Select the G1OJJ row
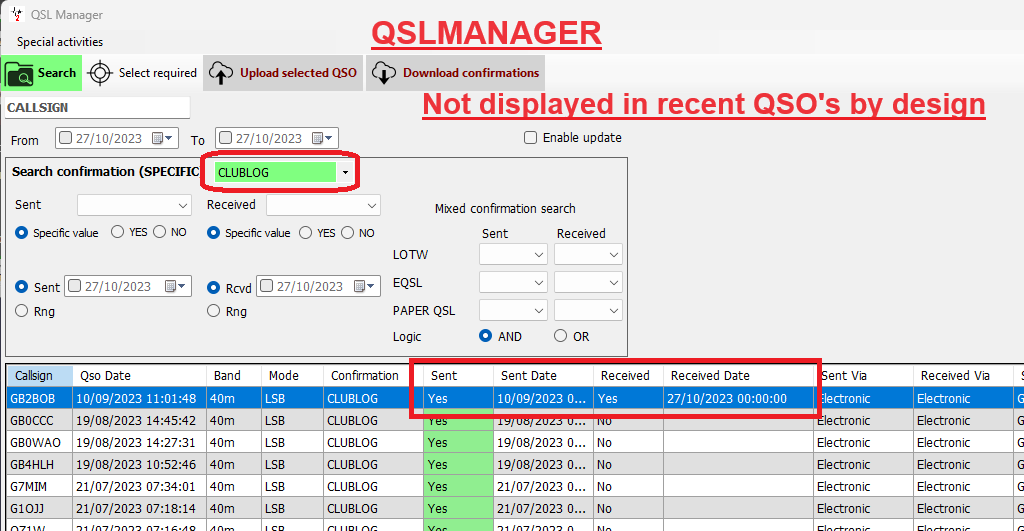This screenshot has width=1024, height=531. [x=515, y=508]
